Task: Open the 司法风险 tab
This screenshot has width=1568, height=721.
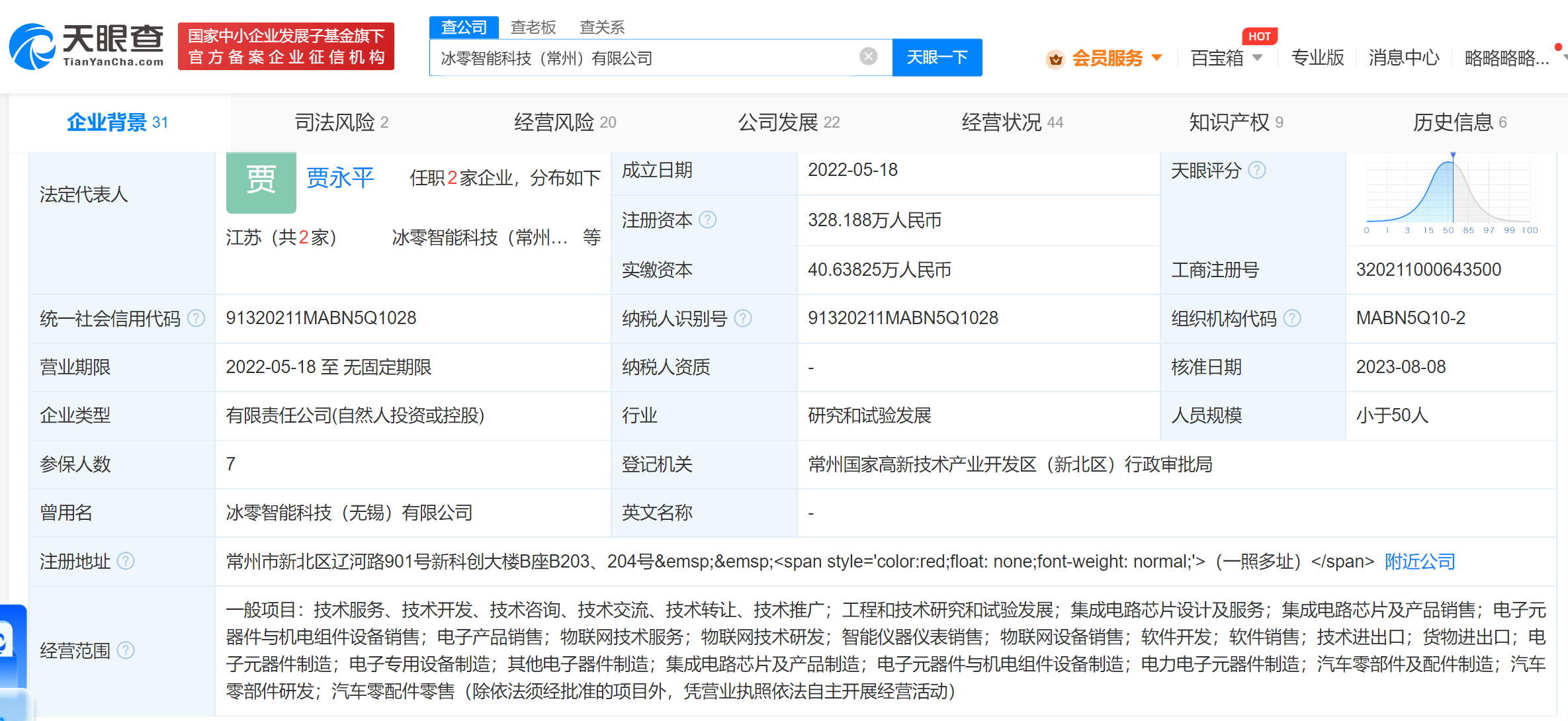Action: pyautogui.click(x=341, y=122)
